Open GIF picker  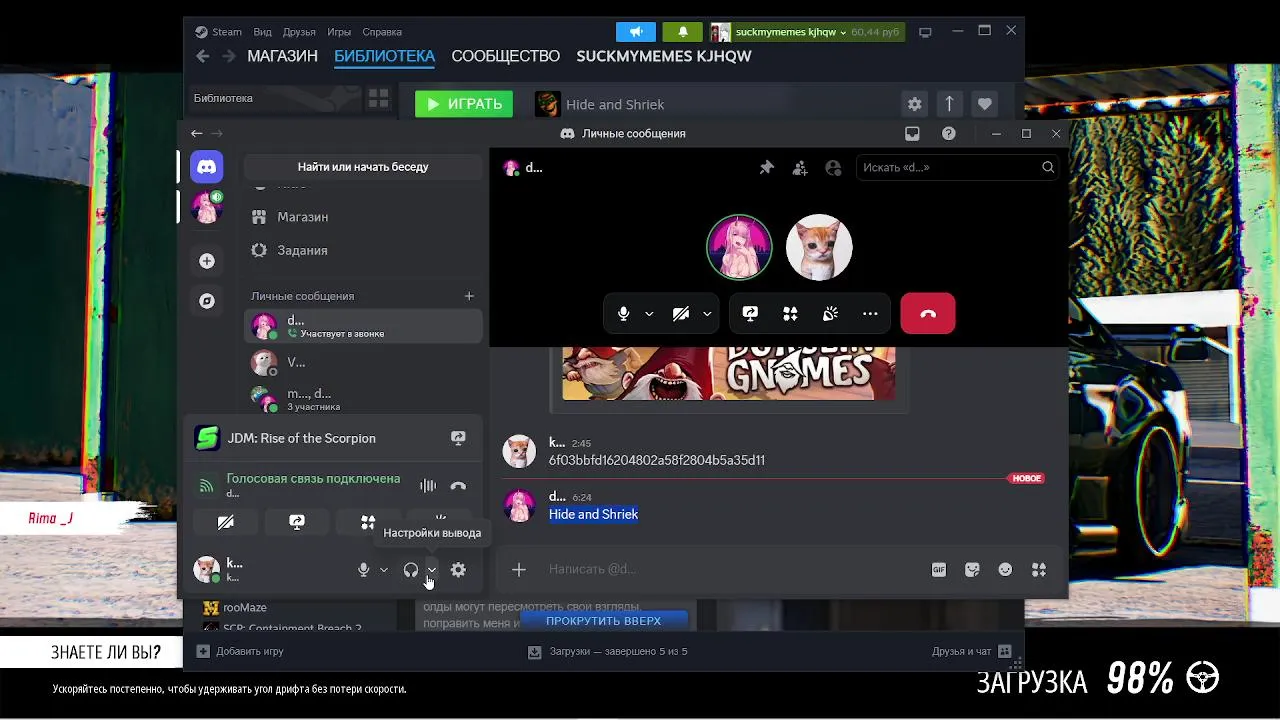[x=939, y=570]
